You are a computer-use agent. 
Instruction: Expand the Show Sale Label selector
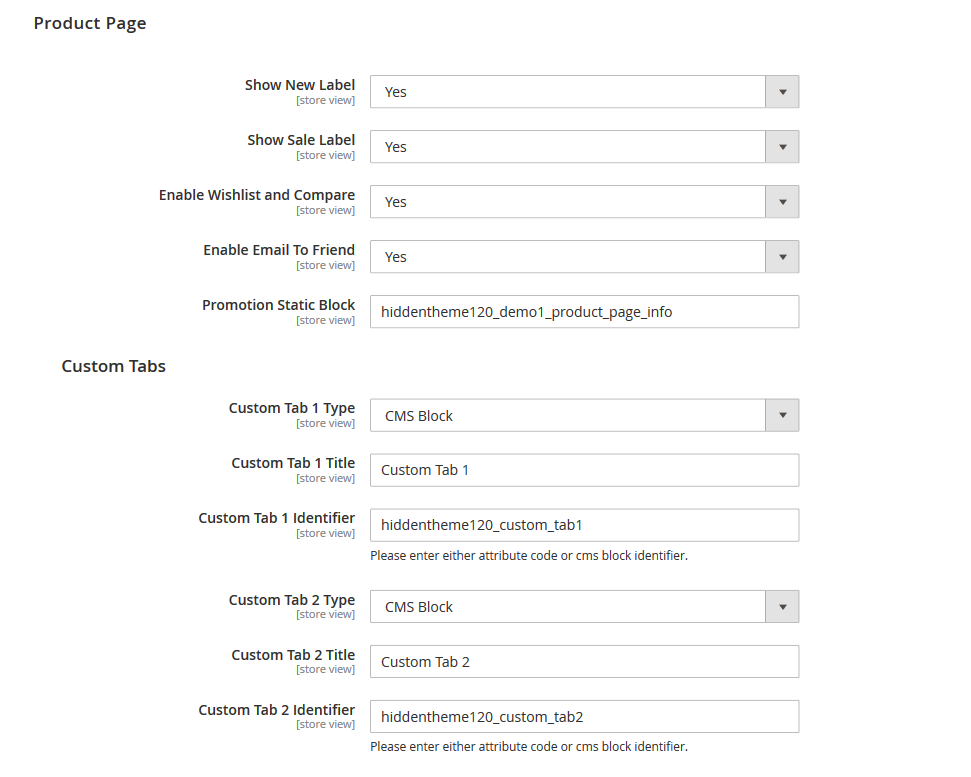(x=583, y=146)
